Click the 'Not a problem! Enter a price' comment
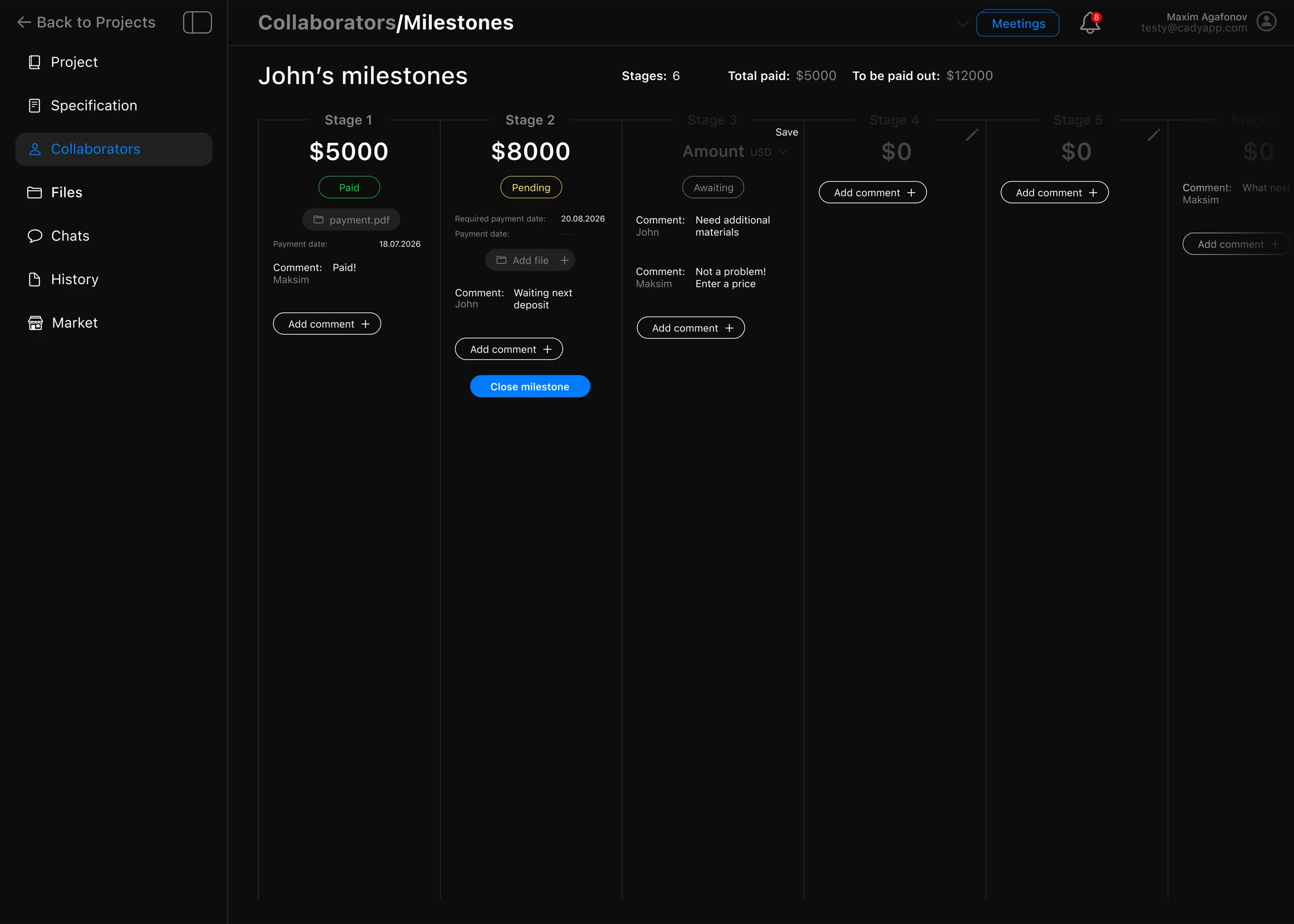 click(x=731, y=278)
